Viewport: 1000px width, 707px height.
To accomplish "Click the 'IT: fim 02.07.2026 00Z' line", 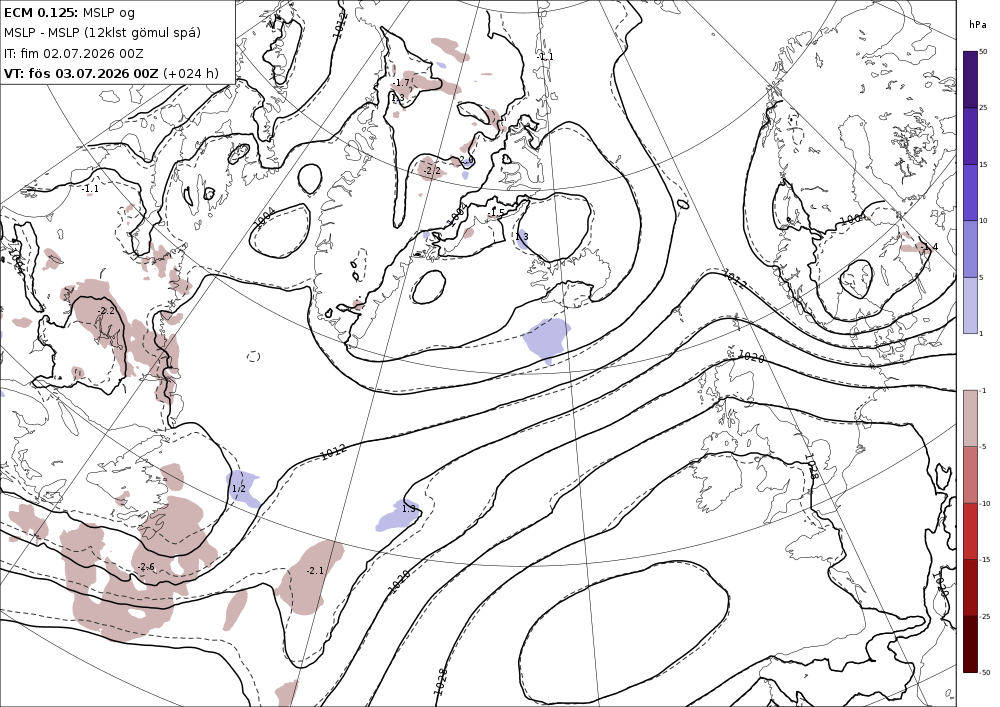I will coord(73,53).
